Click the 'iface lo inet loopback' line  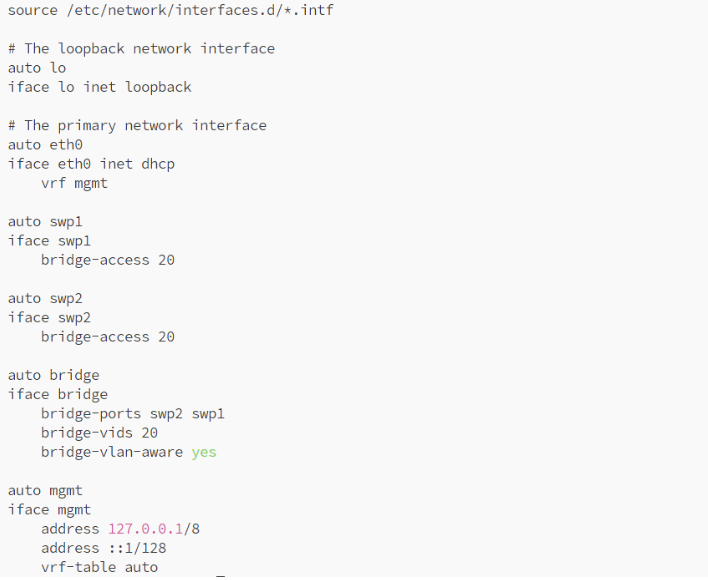100,87
